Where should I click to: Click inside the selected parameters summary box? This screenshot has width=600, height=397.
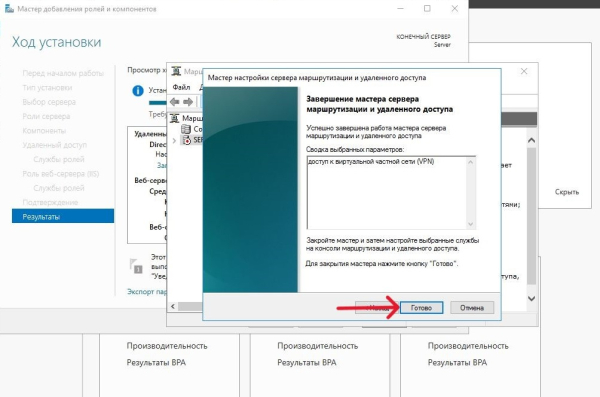(391, 193)
